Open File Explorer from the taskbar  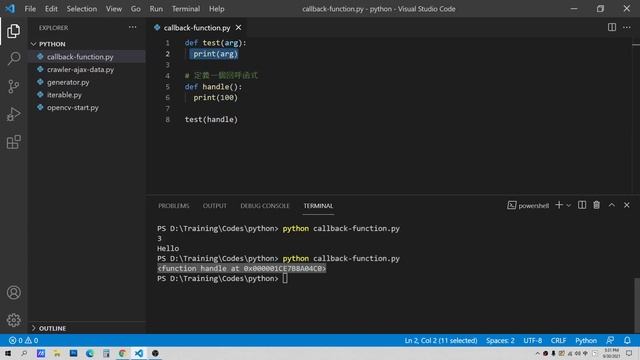point(57,353)
